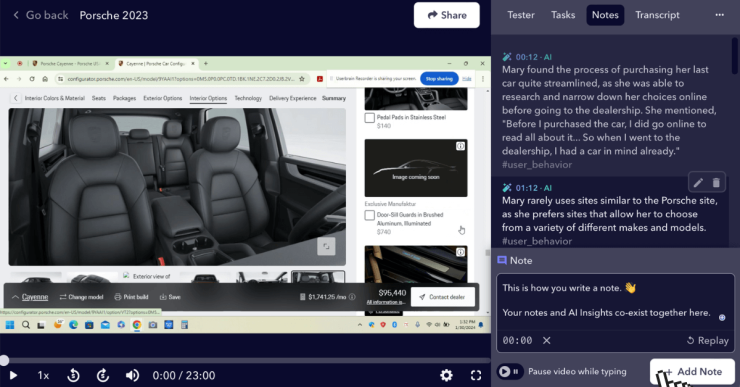Screen dimensions: 740x387
Task: Open the Windows Start menu
Action: coord(10,325)
